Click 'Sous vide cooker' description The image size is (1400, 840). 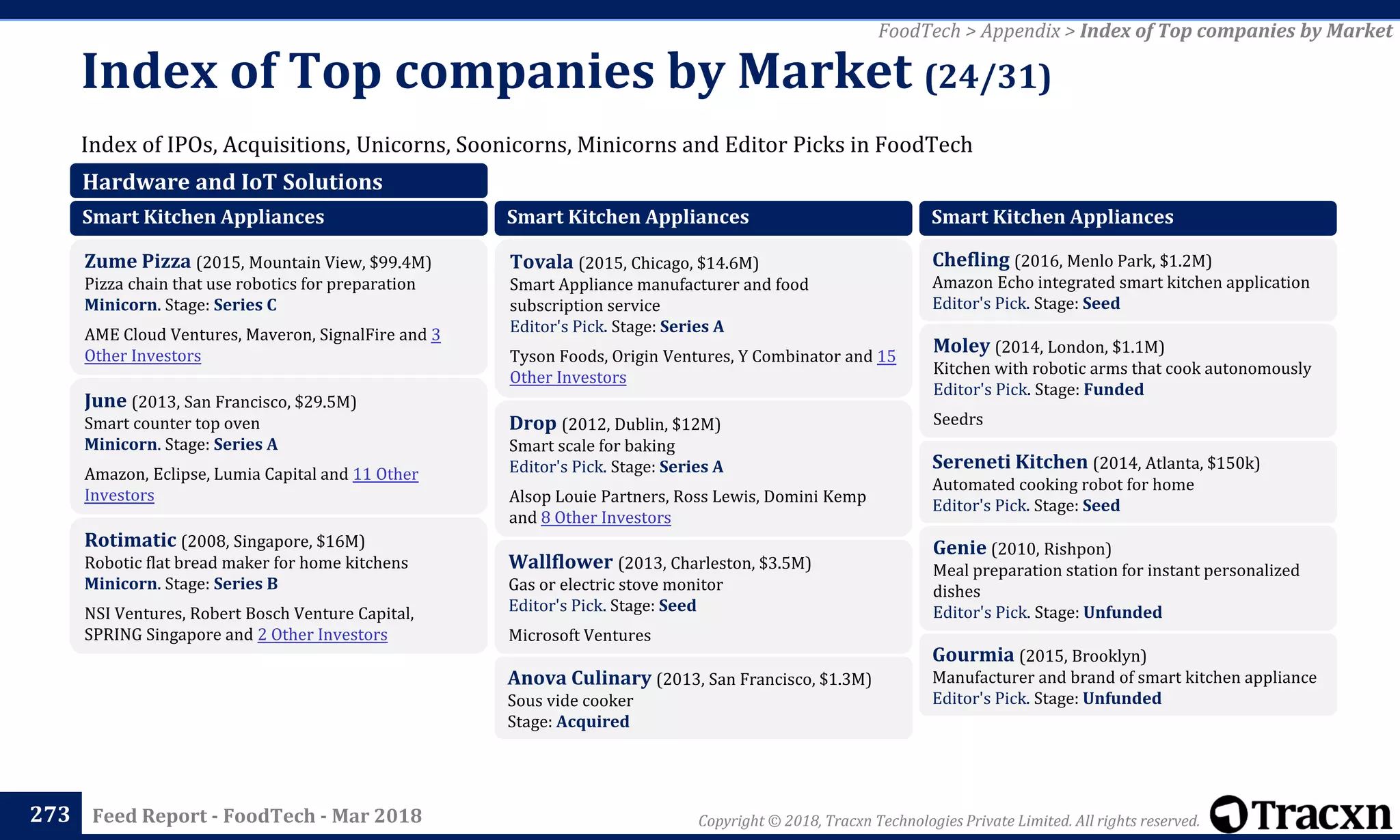tap(570, 701)
